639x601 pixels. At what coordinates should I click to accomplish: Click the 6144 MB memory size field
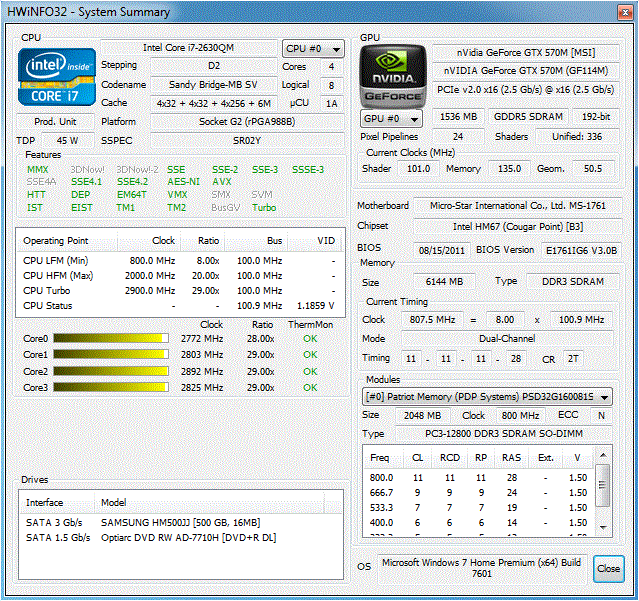click(x=444, y=282)
